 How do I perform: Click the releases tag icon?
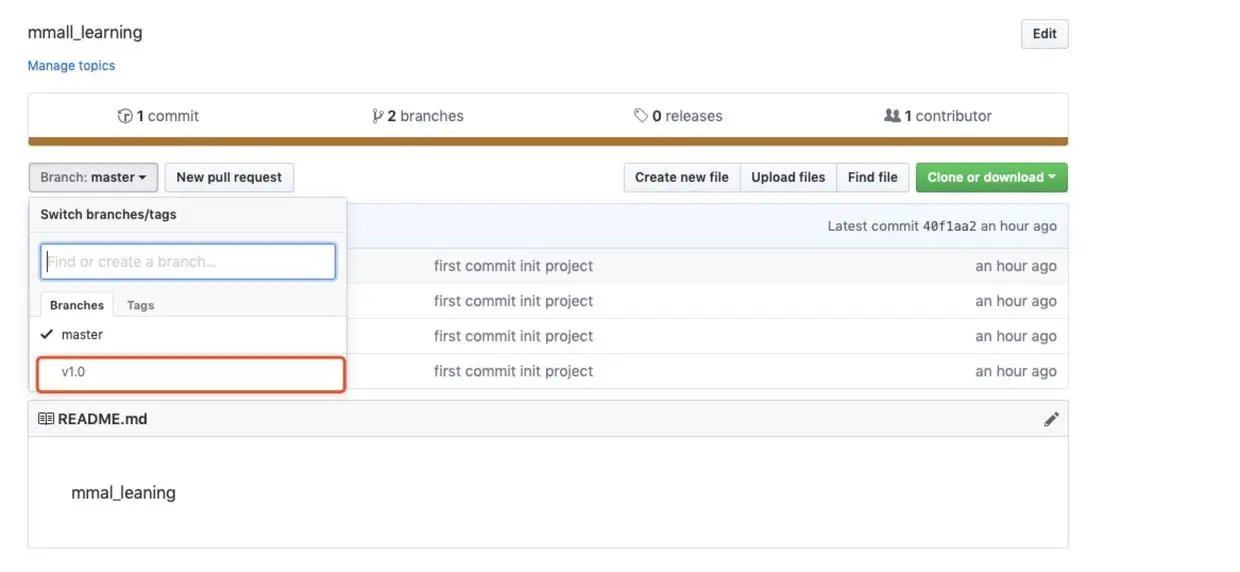641,116
